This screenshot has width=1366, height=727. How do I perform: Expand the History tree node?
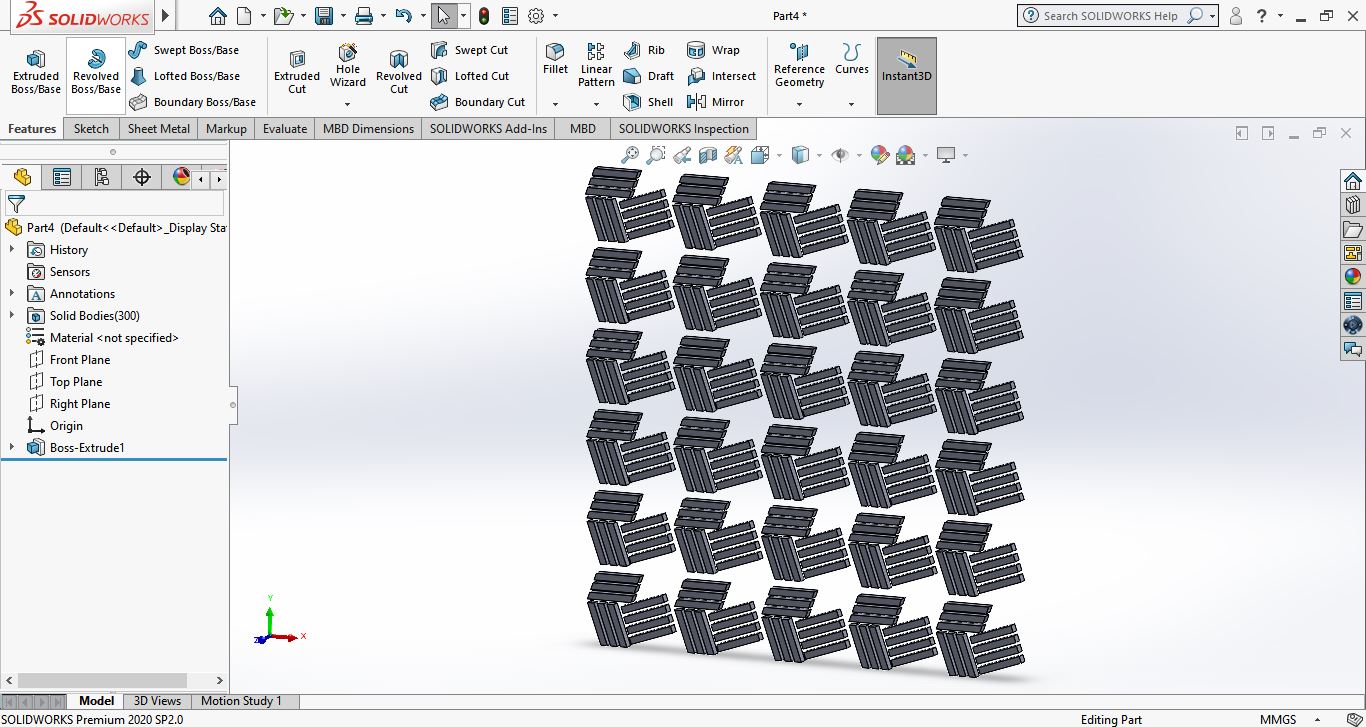pyautogui.click(x=12, y=250)
